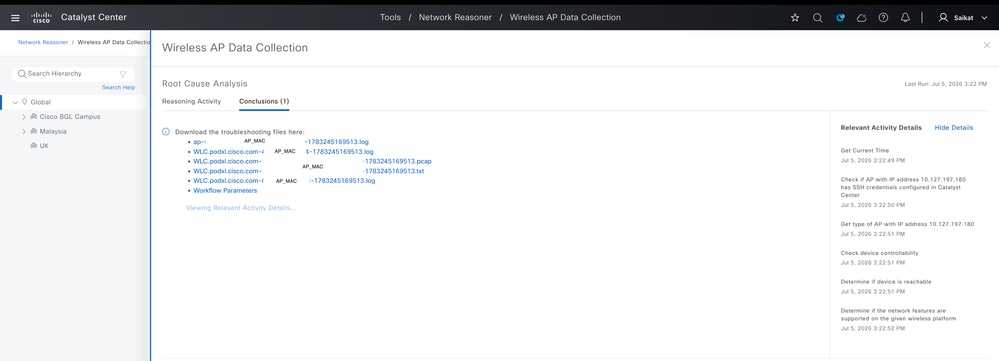Click the Hide Details link
Screen dimensions: 999x361
[954, 127]
